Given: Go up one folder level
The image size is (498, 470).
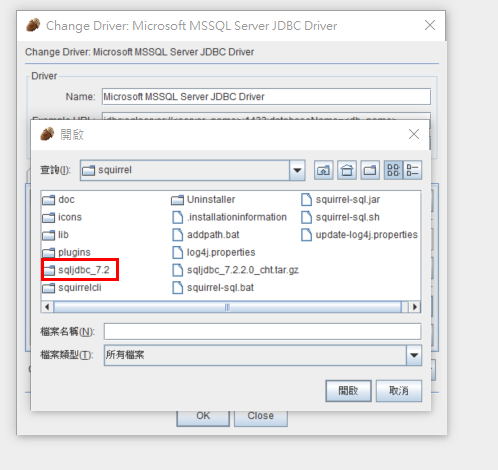Looking at the screenshot, I should point(323,170).
